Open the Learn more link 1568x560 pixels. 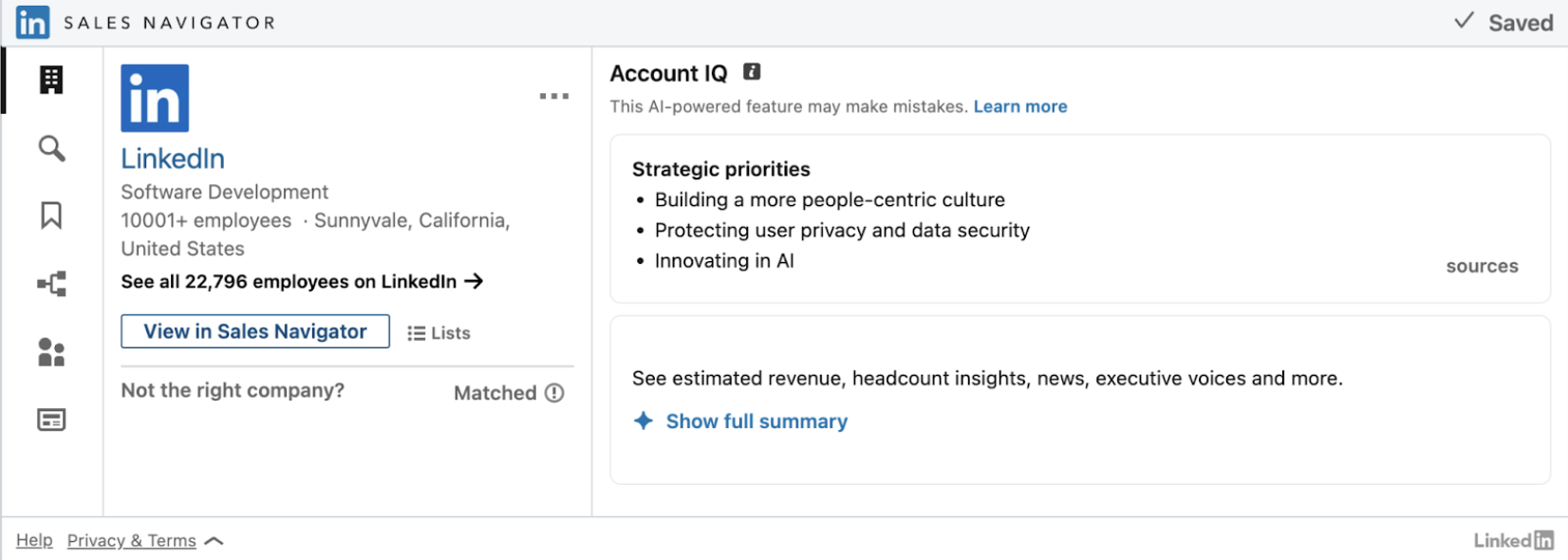click(x=1019, y=106)
